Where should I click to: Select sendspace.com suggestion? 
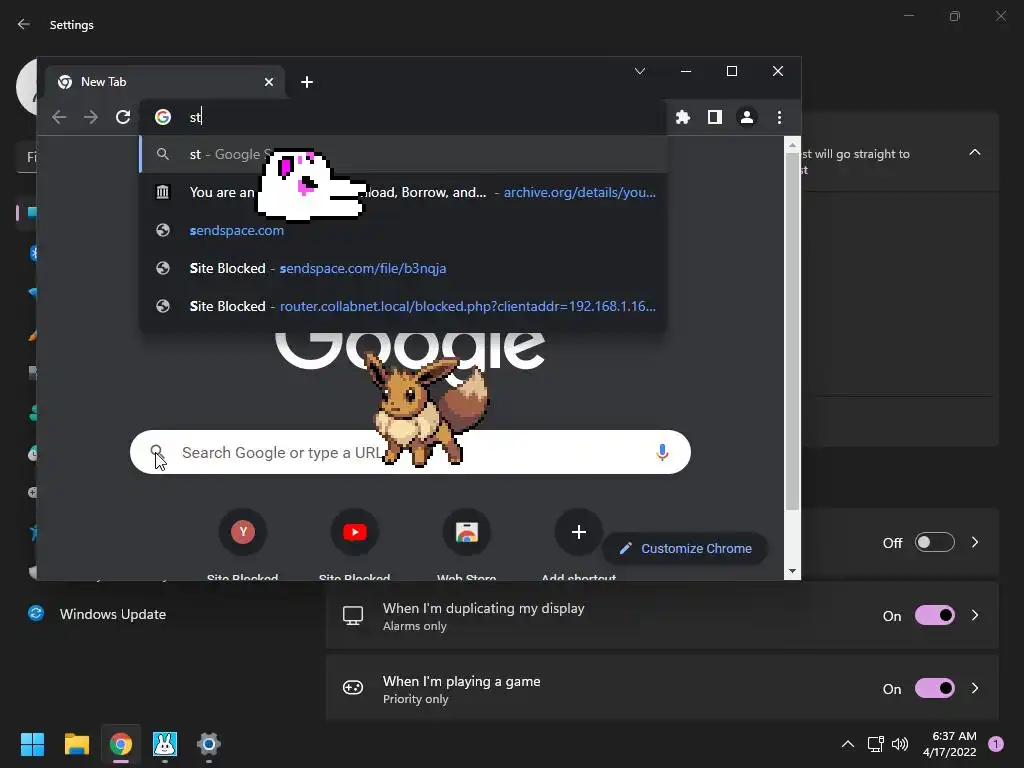[x=403, y=231]
